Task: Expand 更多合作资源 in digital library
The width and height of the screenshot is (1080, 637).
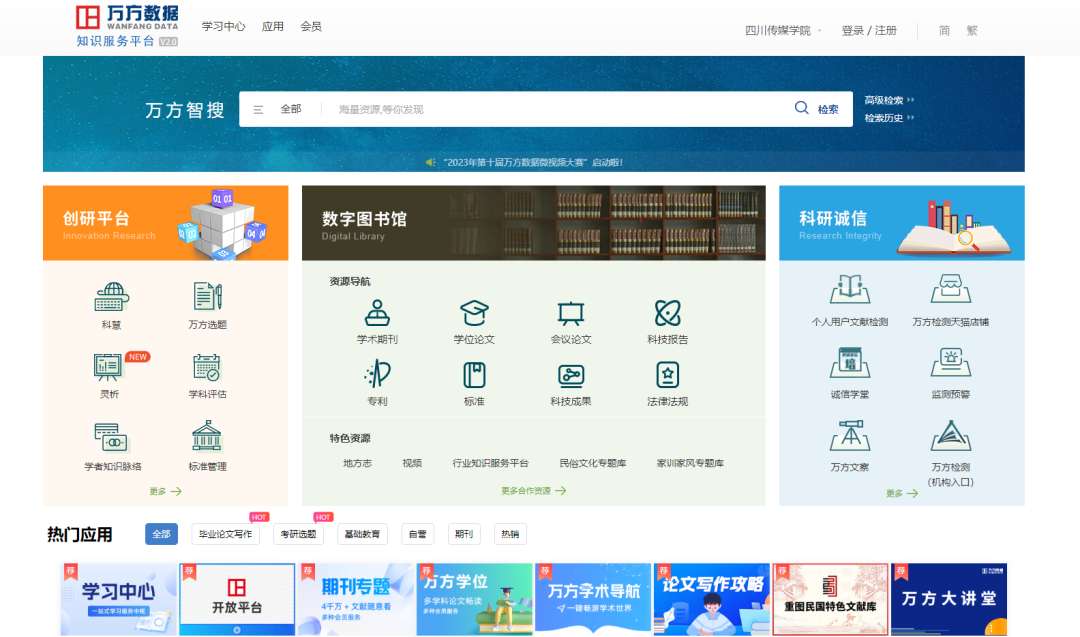Action: pos(533,491)
